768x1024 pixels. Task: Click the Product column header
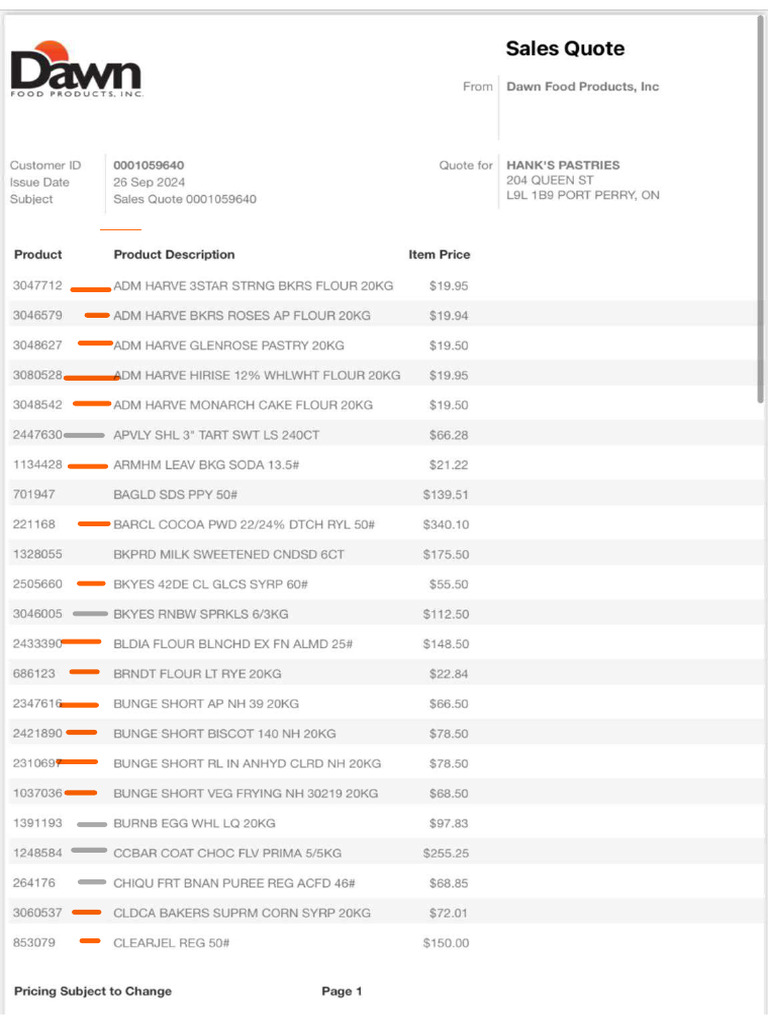pos(38,255)
